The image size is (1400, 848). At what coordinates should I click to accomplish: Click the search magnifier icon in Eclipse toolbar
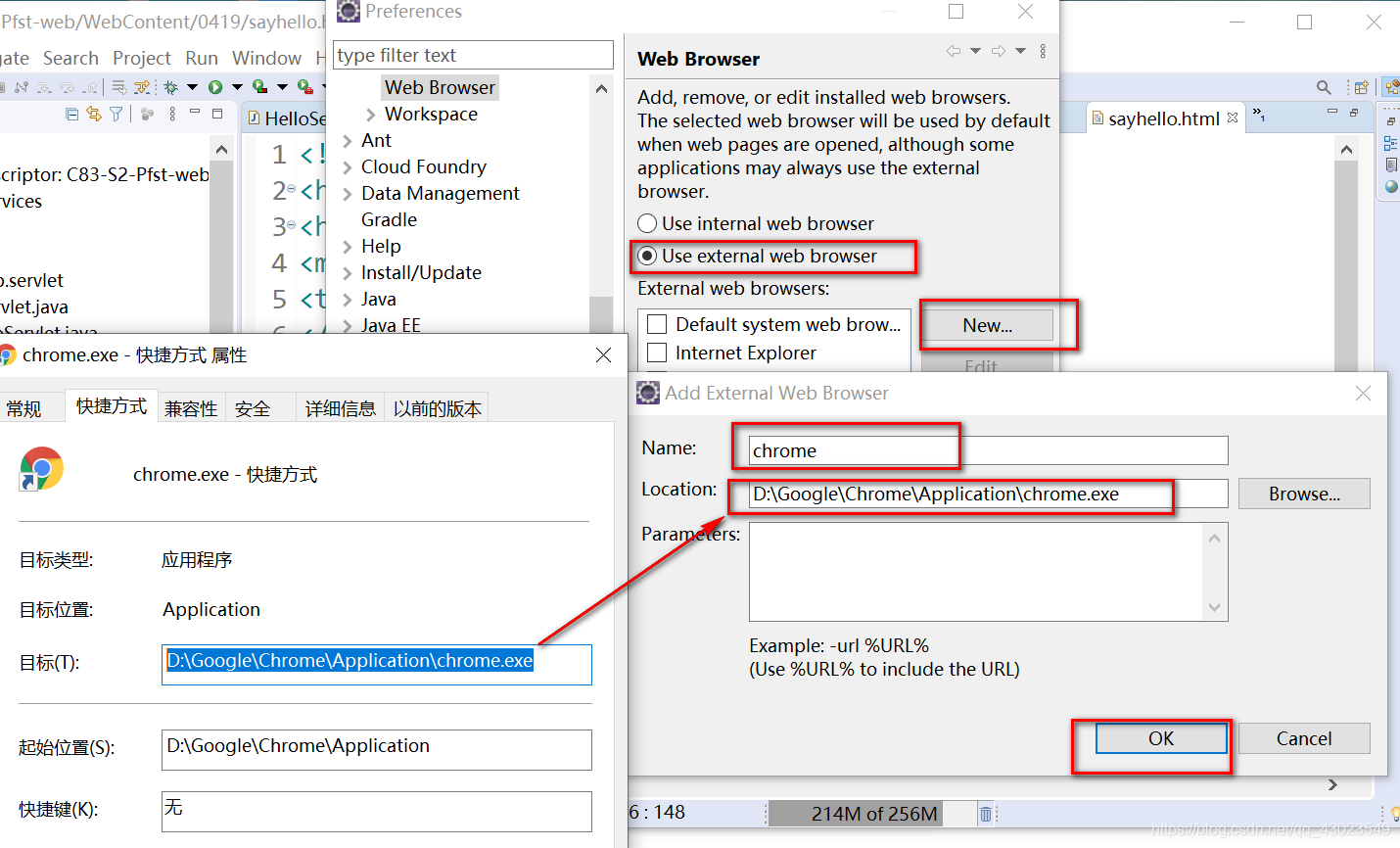point(1324,87)
